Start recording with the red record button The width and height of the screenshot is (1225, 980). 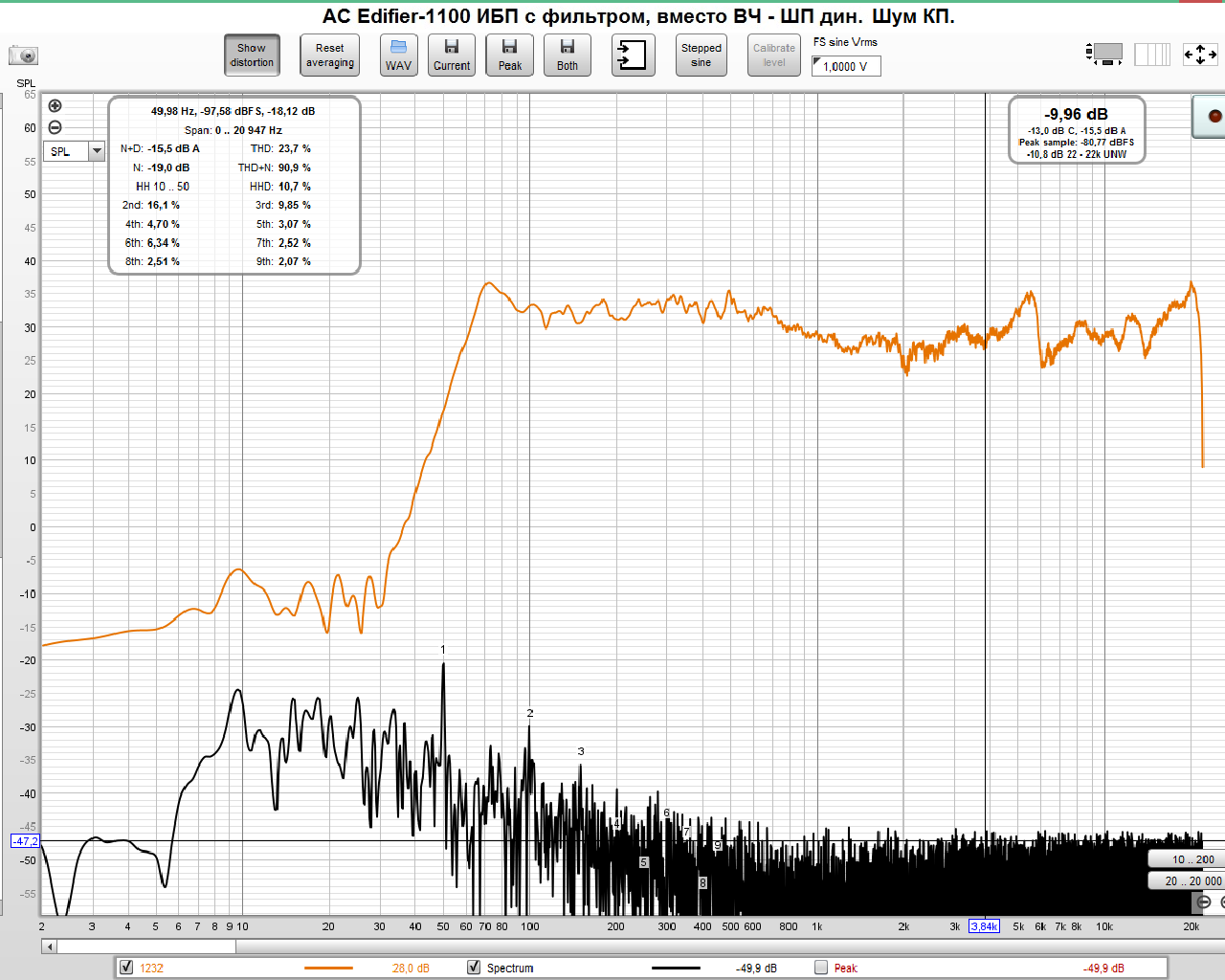1214,116
